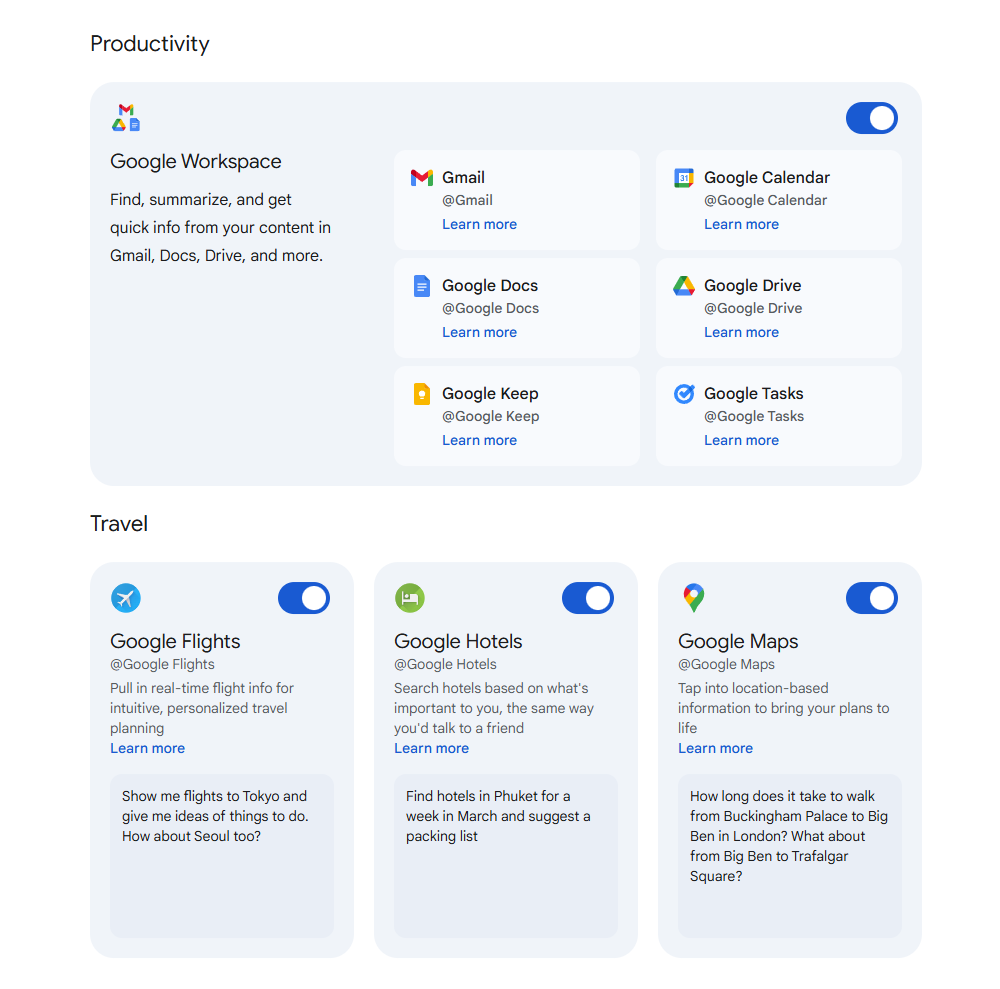1000x989 pixels.
Task: Follow Learn more for Google Drive
Action: 741,332
